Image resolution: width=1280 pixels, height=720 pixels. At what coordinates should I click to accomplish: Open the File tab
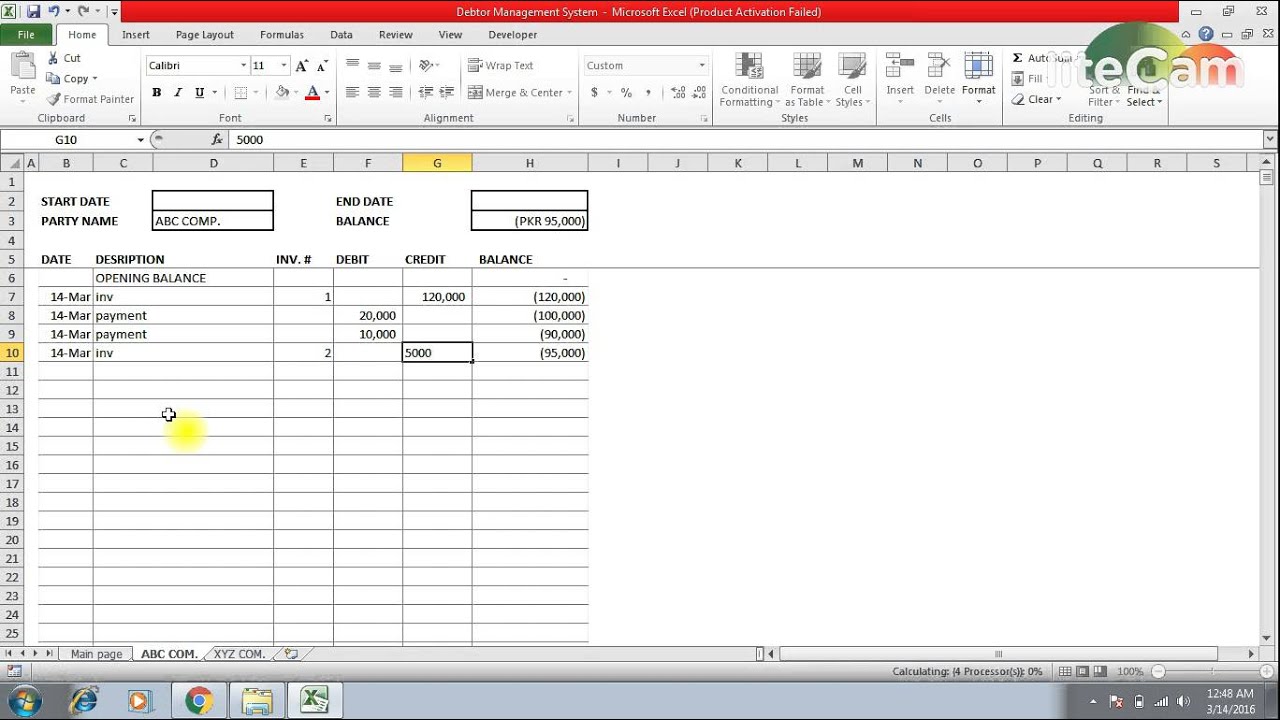pos(26,34)
